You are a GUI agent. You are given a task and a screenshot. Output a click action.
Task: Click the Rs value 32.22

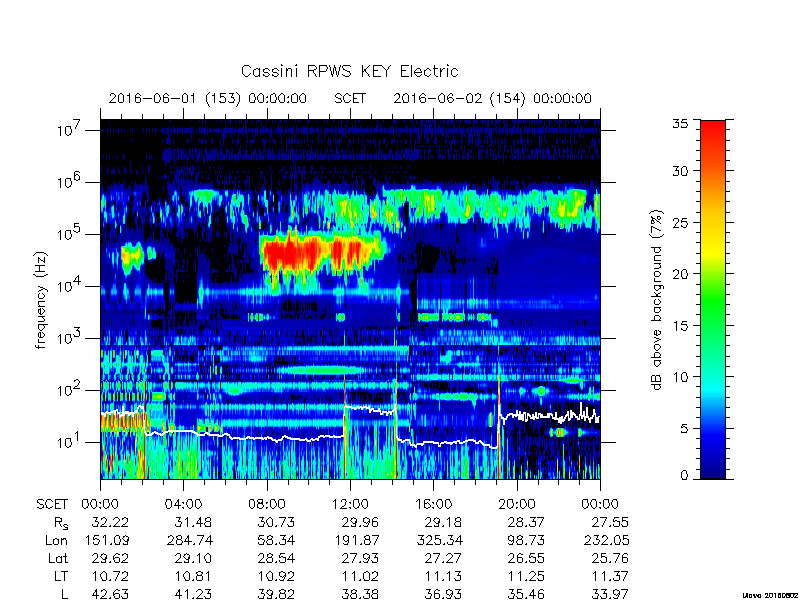tap(110, 523)
